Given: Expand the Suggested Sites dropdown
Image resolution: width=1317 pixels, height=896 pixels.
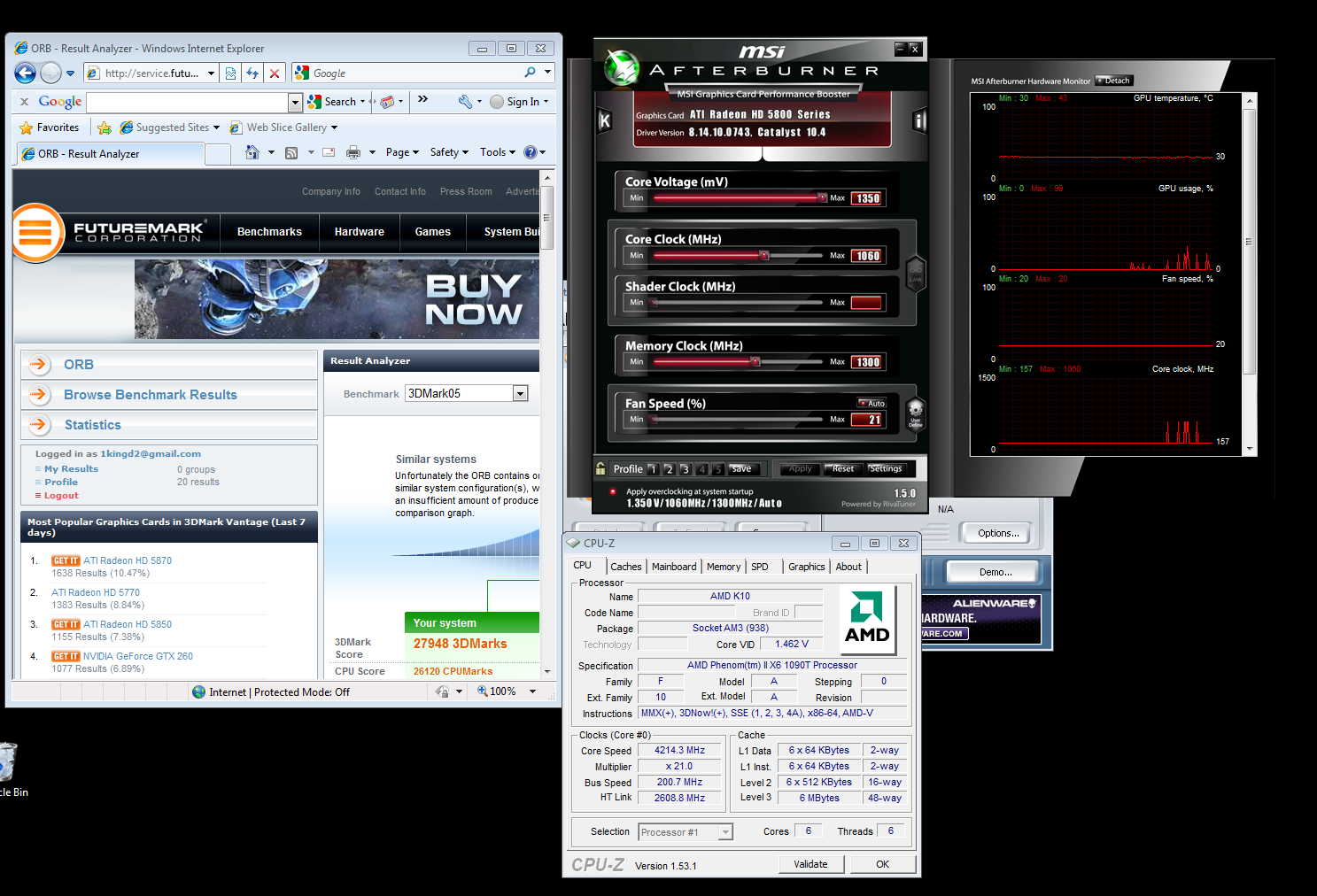Looking at the screenshot, I should pyautogui.click(x=216, y=127).
